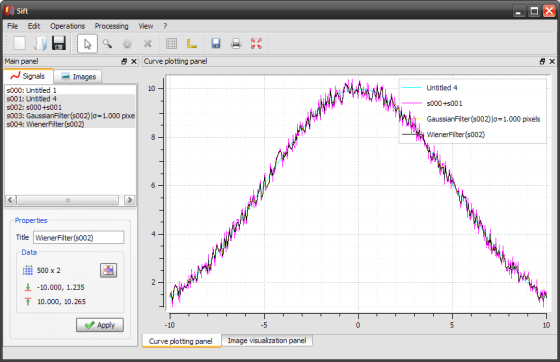
Task: Open the Operations menu
Action: coord(68,26)
